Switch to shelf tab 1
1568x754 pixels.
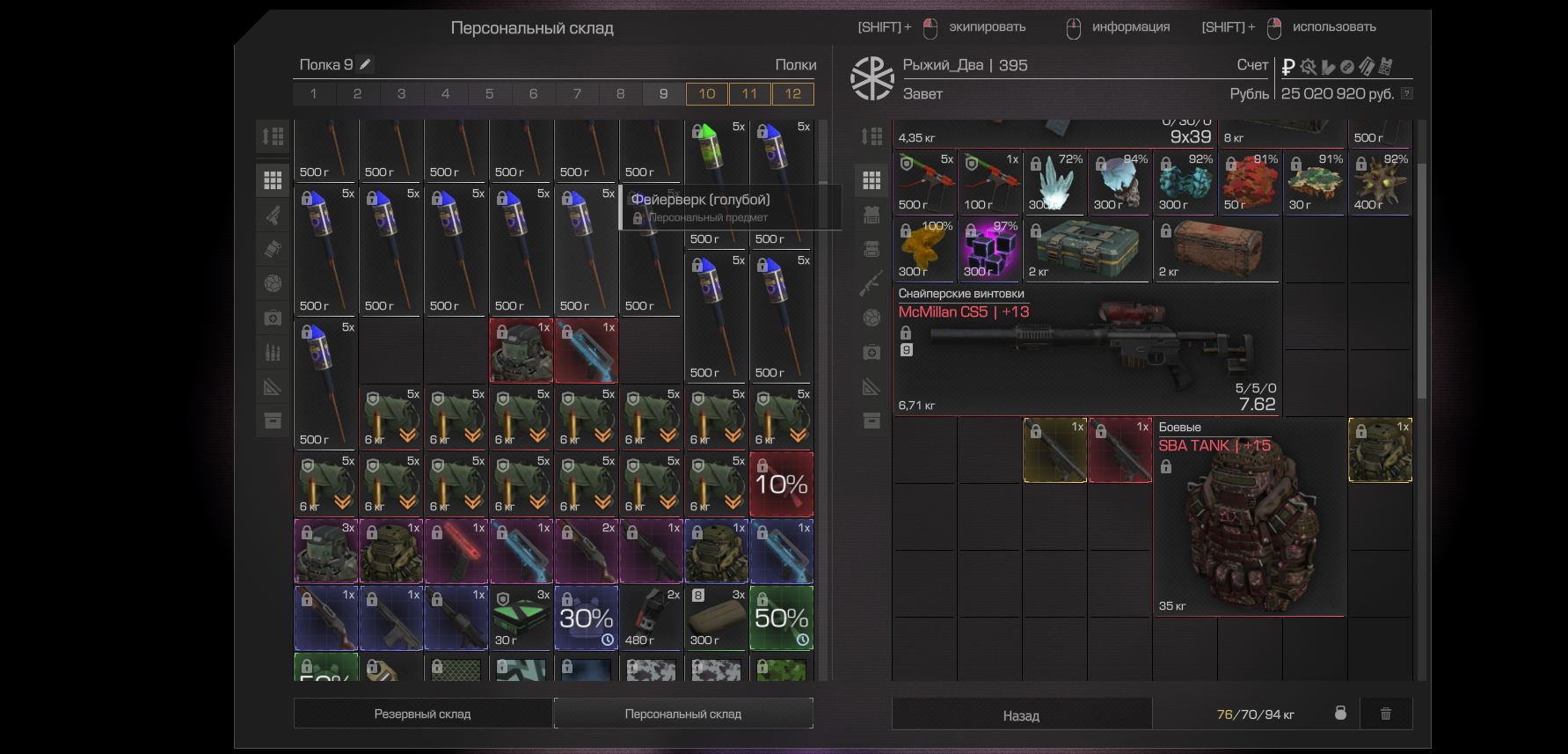[314, 93]
